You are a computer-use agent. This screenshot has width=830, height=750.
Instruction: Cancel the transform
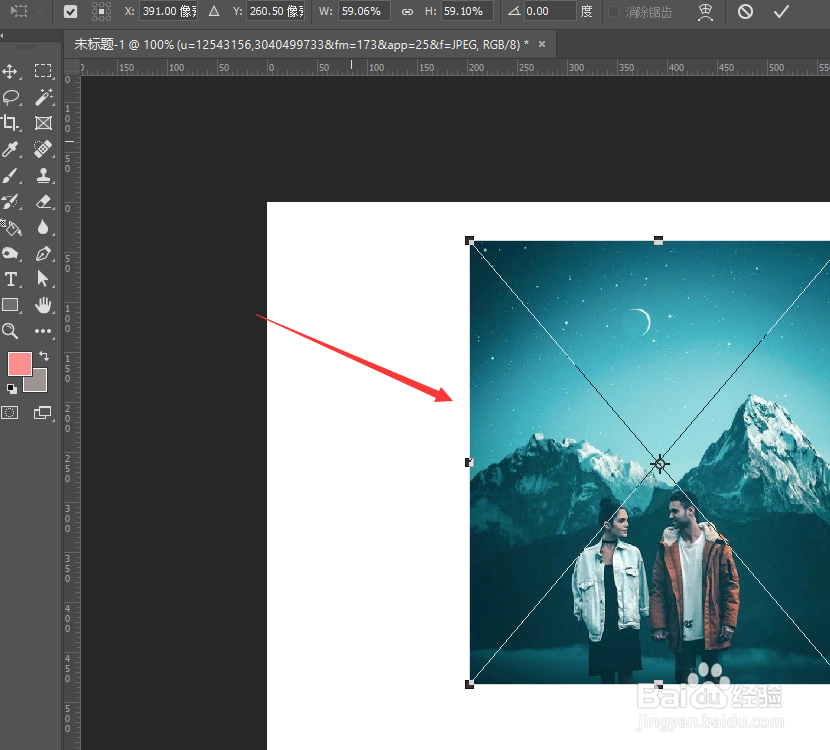pyautogui.click(x=745, y=11)
